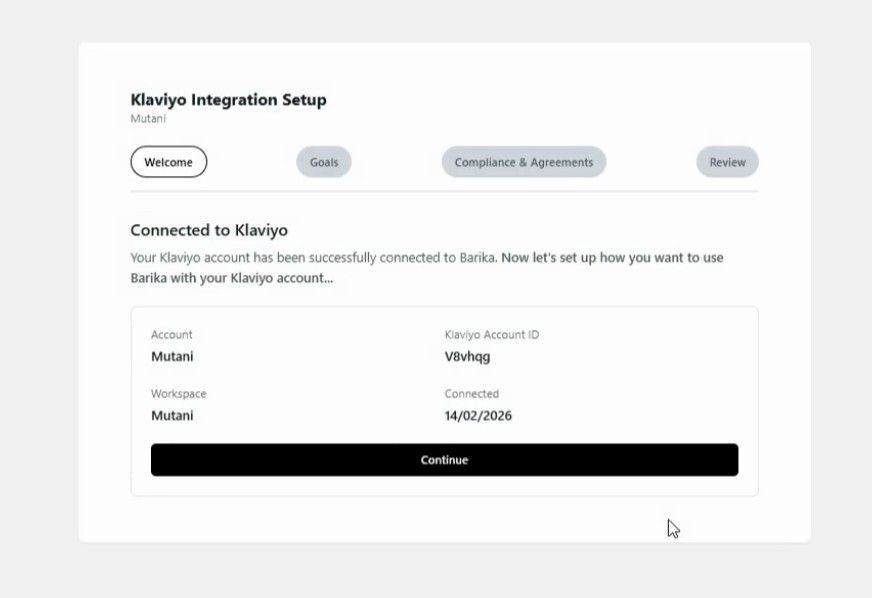Go to the Review step
The height and width of the screenshot is (598, 872).
click(x=727, y=162)
